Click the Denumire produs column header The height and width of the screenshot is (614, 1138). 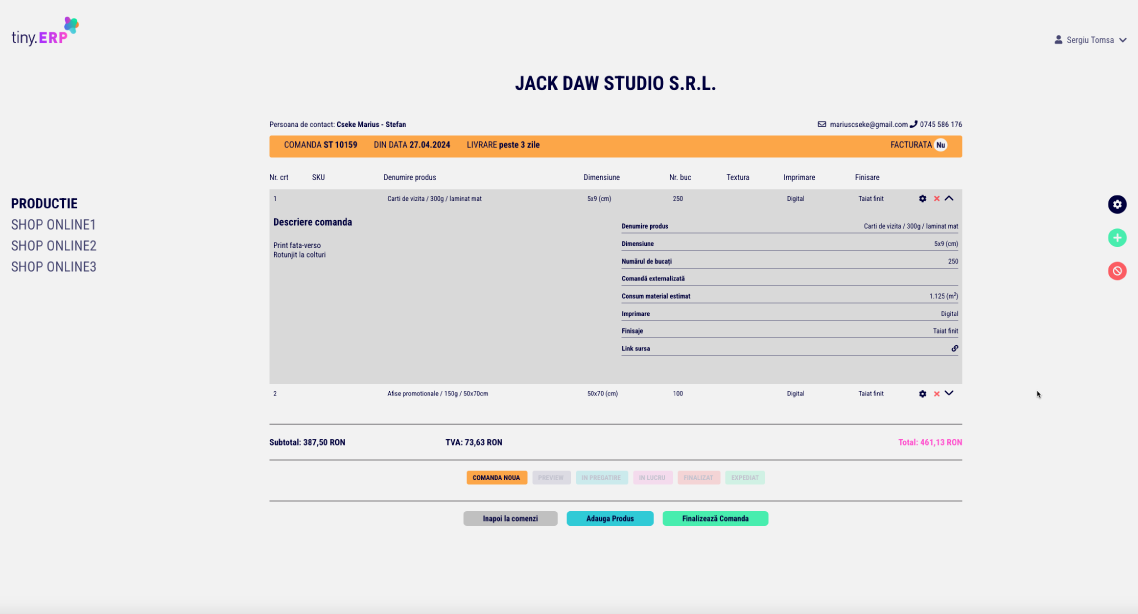point(409,178)
